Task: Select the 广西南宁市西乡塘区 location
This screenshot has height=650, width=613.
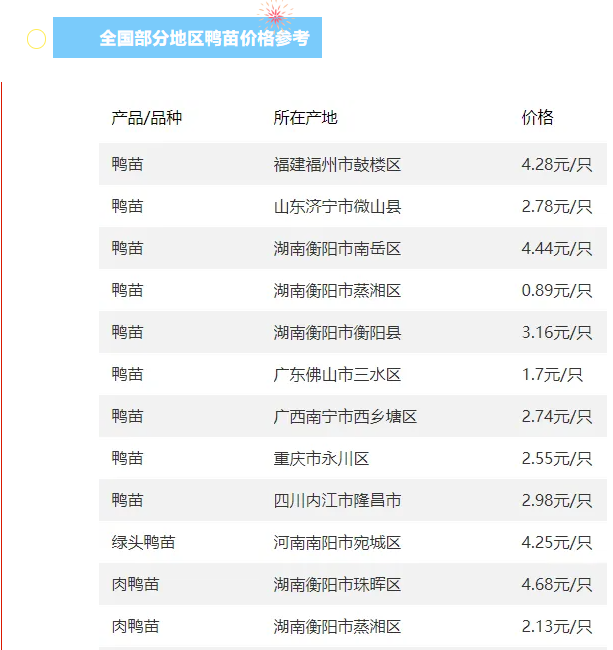Action: click(x=345, y=417)
